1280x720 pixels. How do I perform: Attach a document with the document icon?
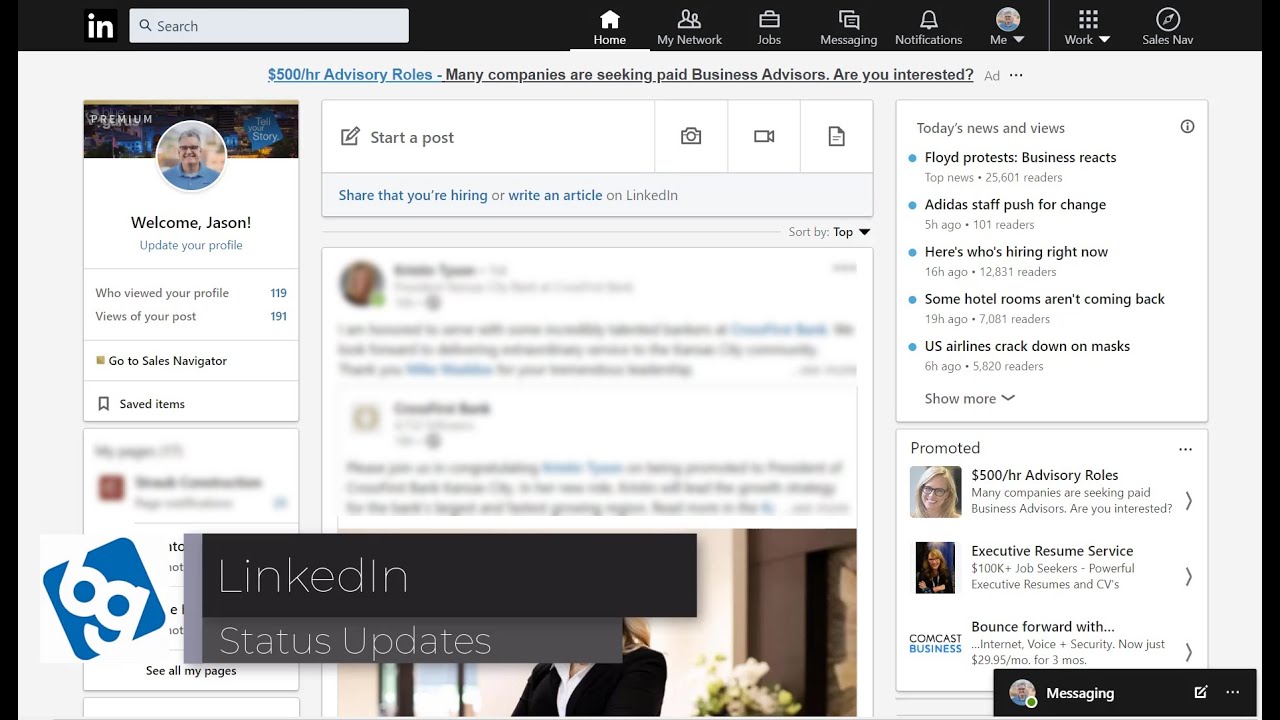[x=837, y=136]
